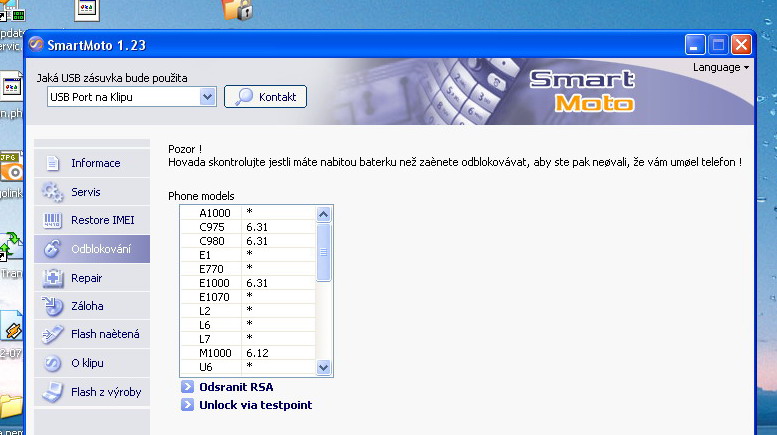Click the O klipu disc icon
This screenshot has height=435, width=777.
[x=52, y=363]
